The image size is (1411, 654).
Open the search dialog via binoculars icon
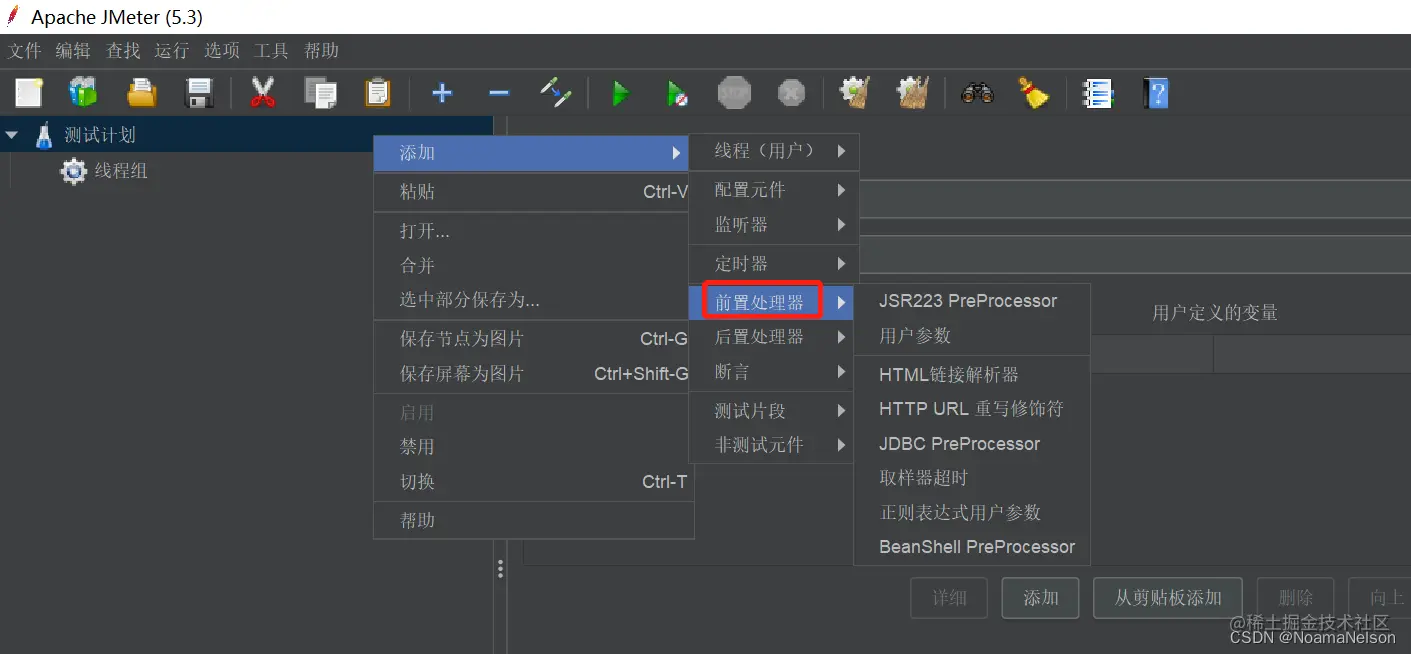977,92
